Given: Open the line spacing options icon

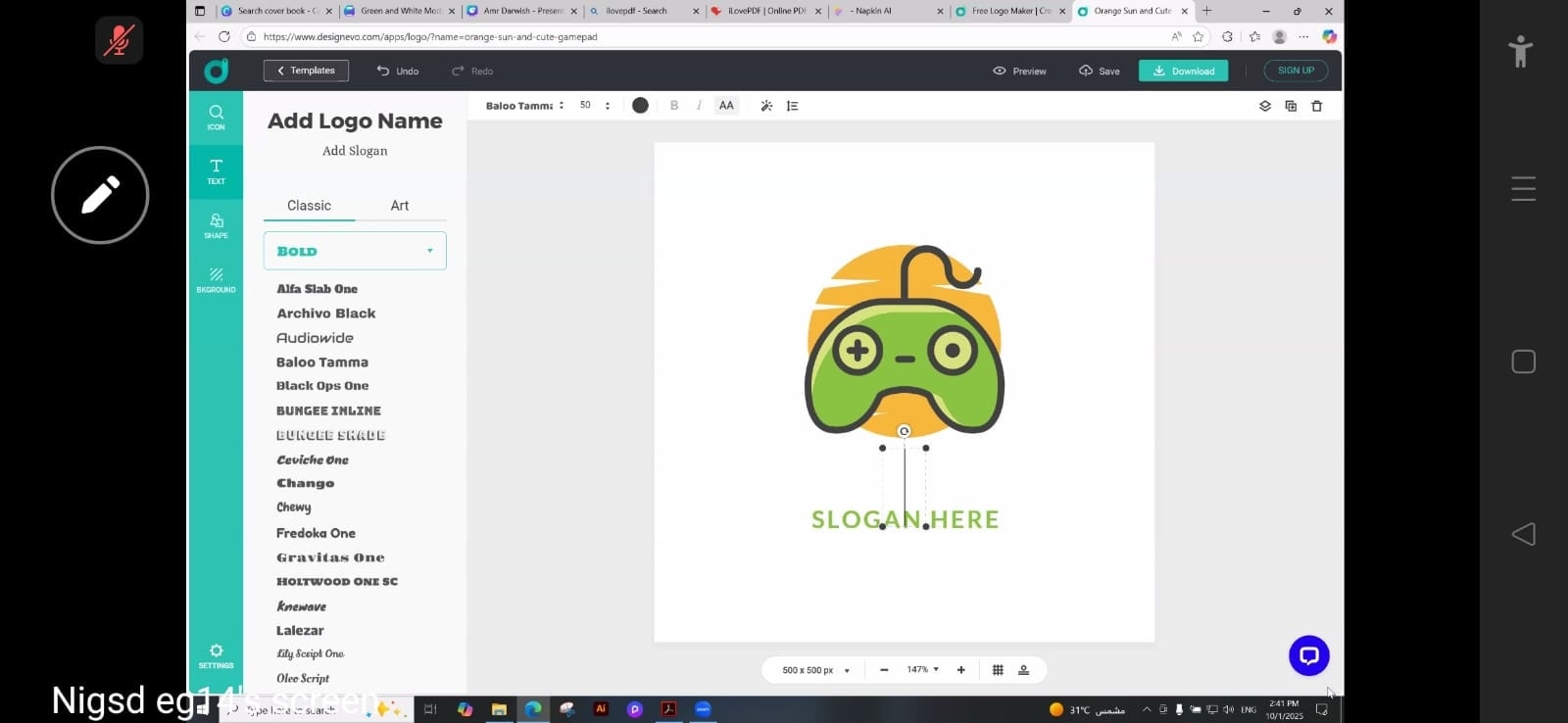Looking at the screenshot, I should click(792, 106).
